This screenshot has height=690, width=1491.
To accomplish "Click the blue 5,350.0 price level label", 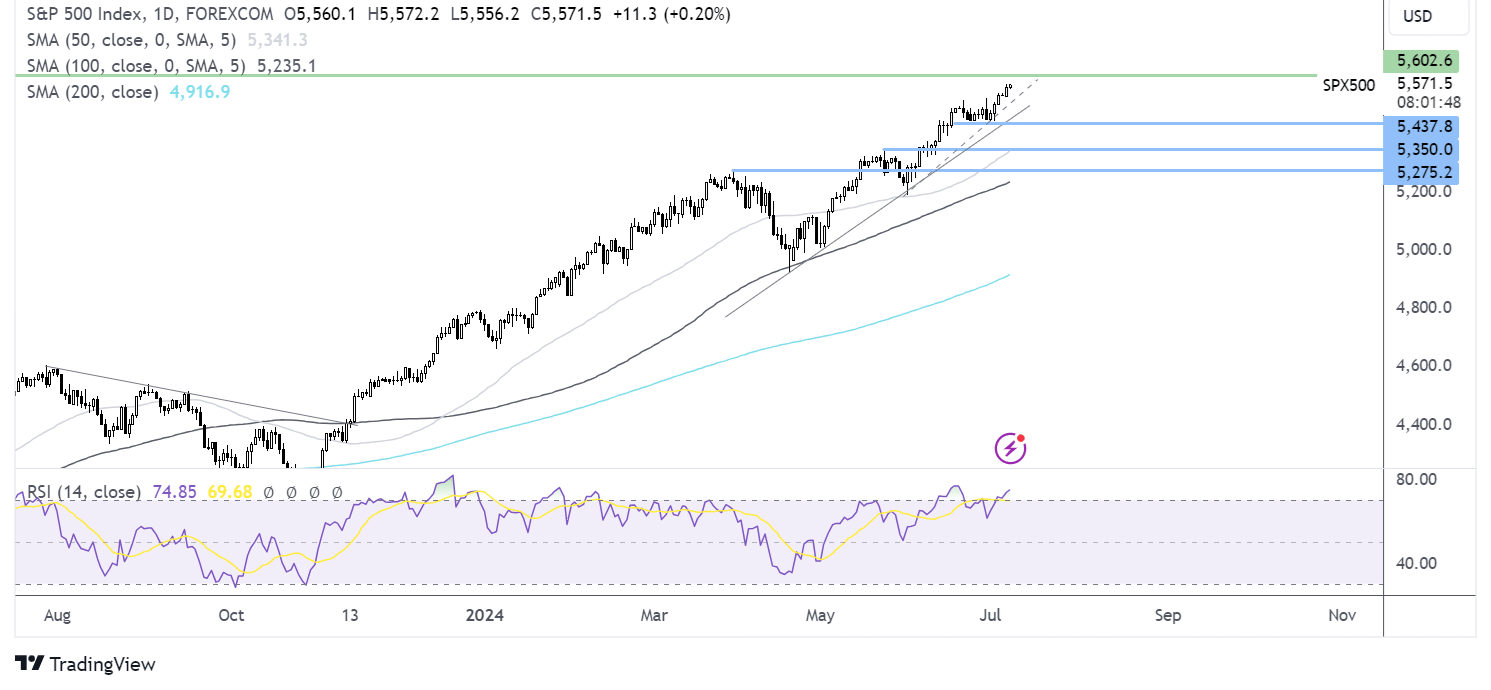I will (1419, 150).
